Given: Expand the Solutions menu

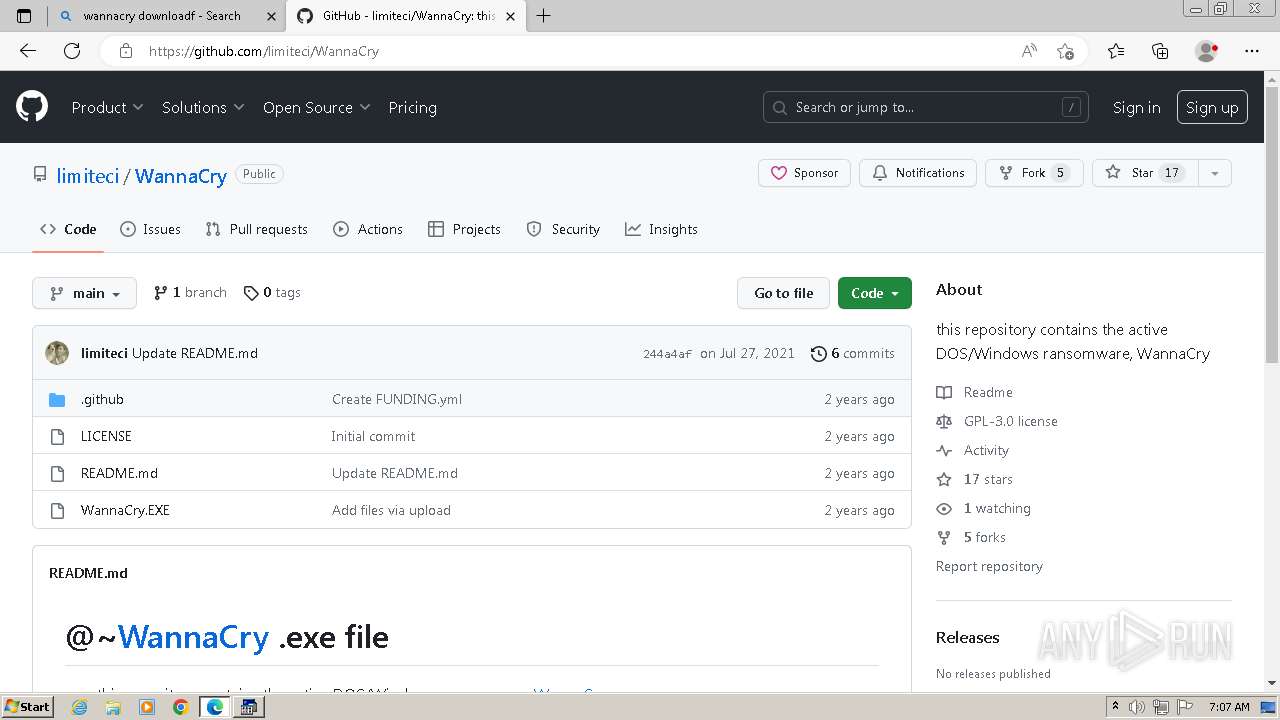Looking at the screenshot, I should point(203,107).
